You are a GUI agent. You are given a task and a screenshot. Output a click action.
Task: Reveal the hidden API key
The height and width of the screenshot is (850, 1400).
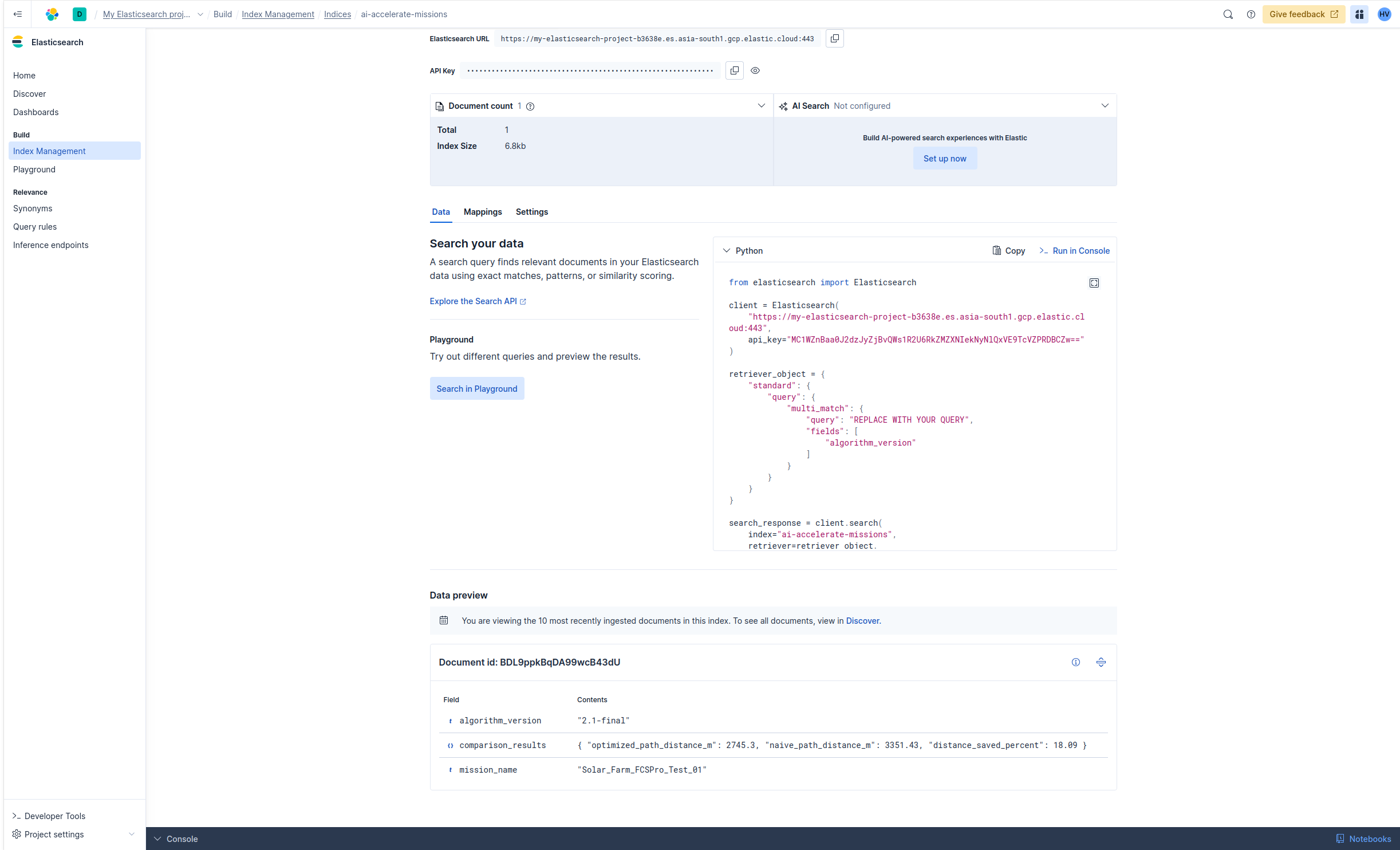pyautogui.click(x=755, y=70)
